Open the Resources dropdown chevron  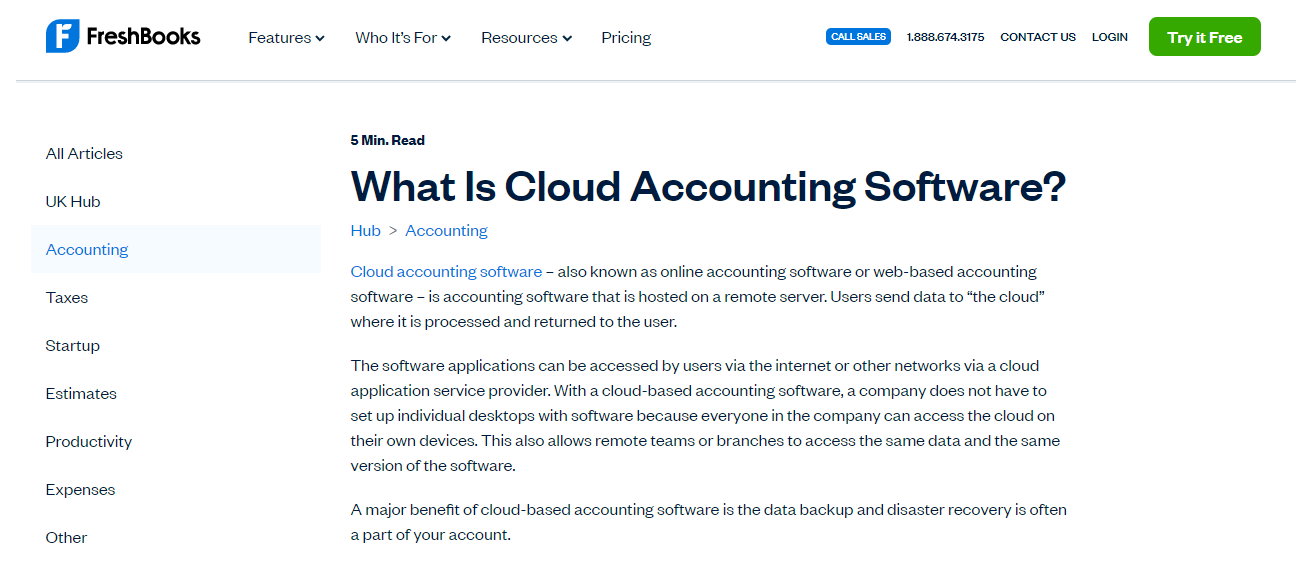coord(567,39)
